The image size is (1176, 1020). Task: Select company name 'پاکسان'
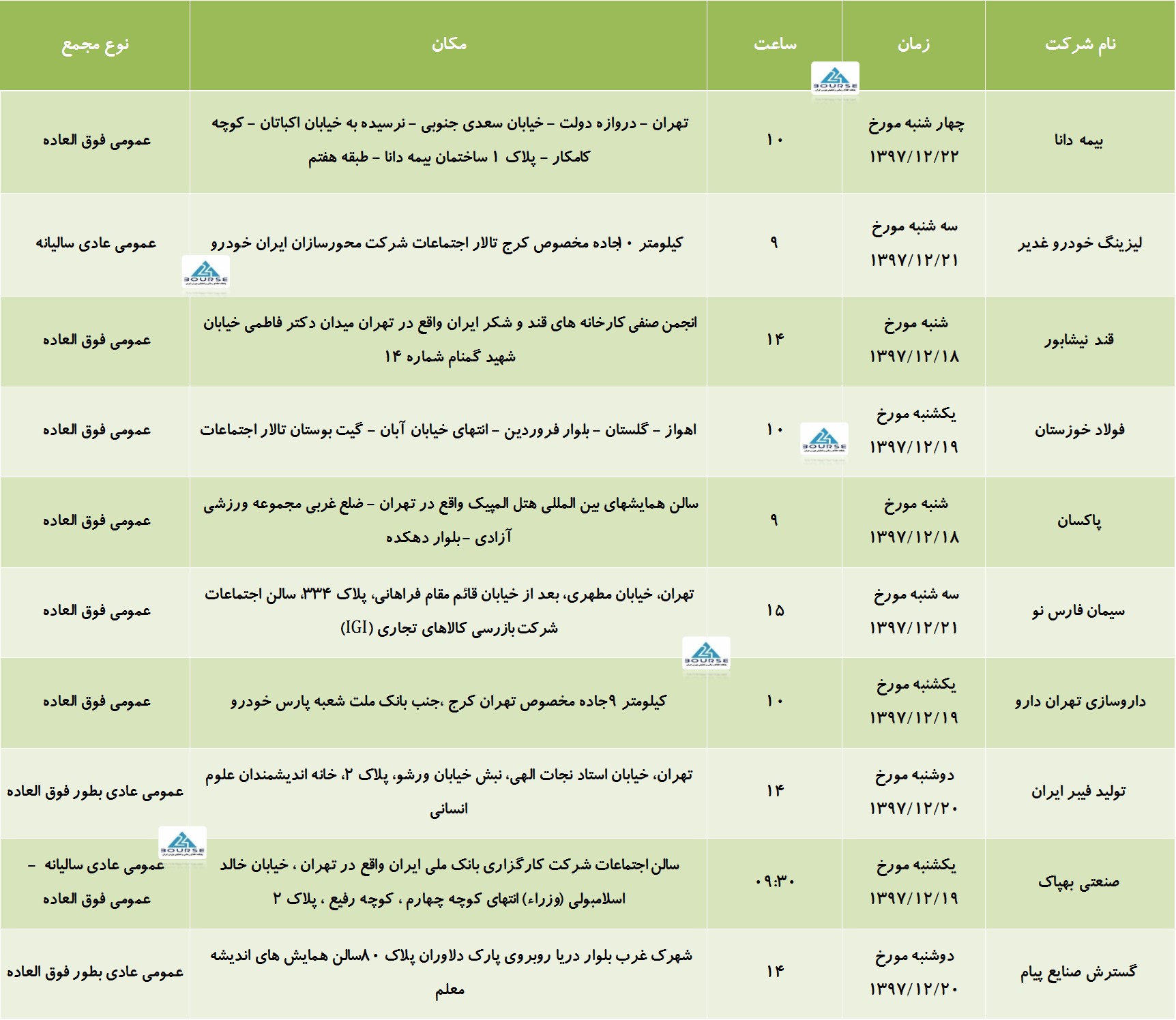[x=1079, y=521]
